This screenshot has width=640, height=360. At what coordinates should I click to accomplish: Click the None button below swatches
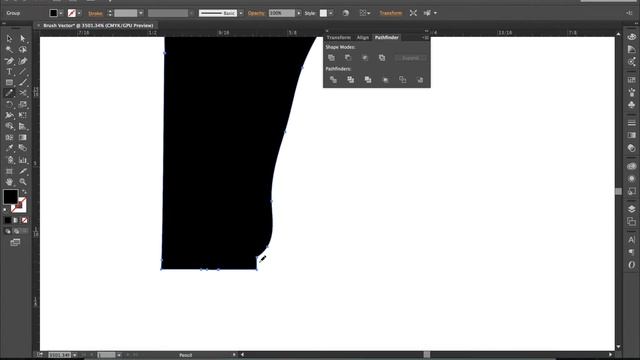point(24,220)
